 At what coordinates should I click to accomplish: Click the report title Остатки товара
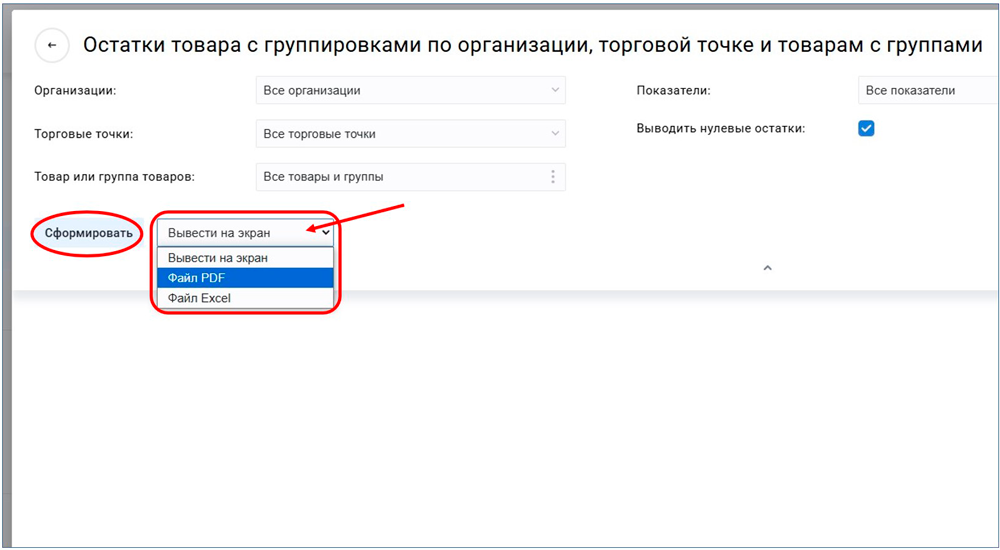click(532, 46)
